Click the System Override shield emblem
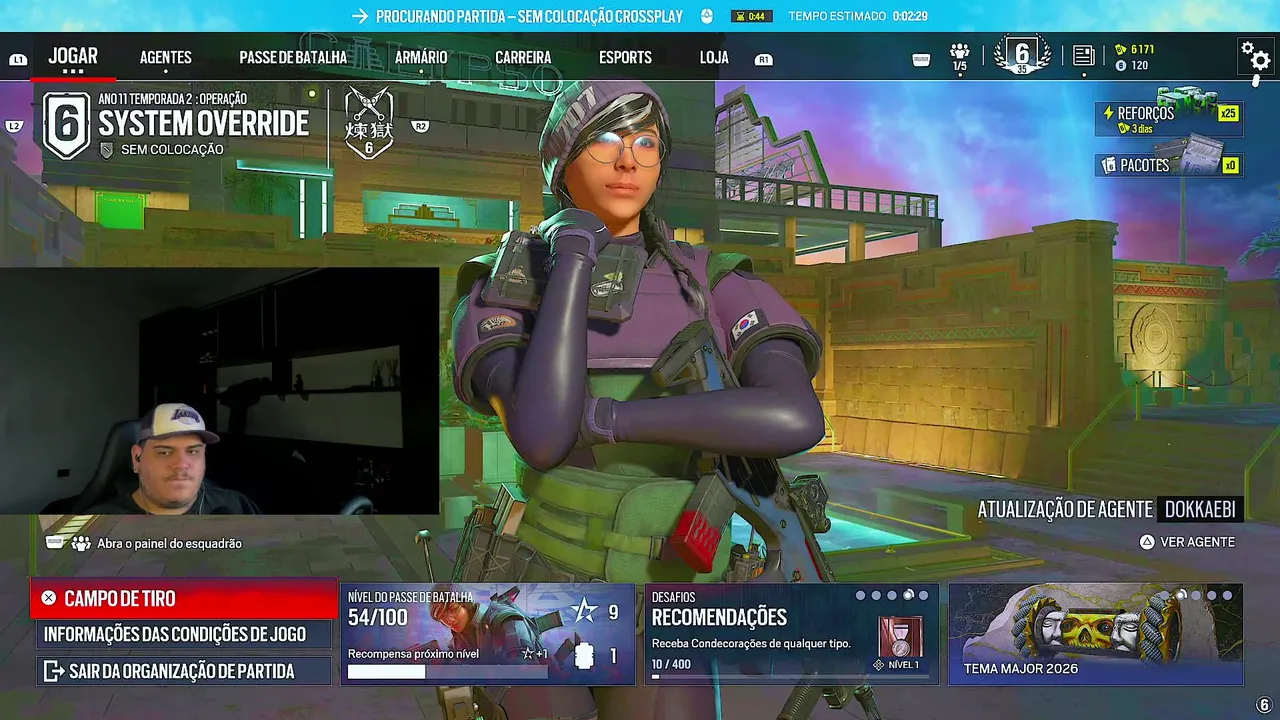The image size is (1280, 720). click(x=66, y=124)
